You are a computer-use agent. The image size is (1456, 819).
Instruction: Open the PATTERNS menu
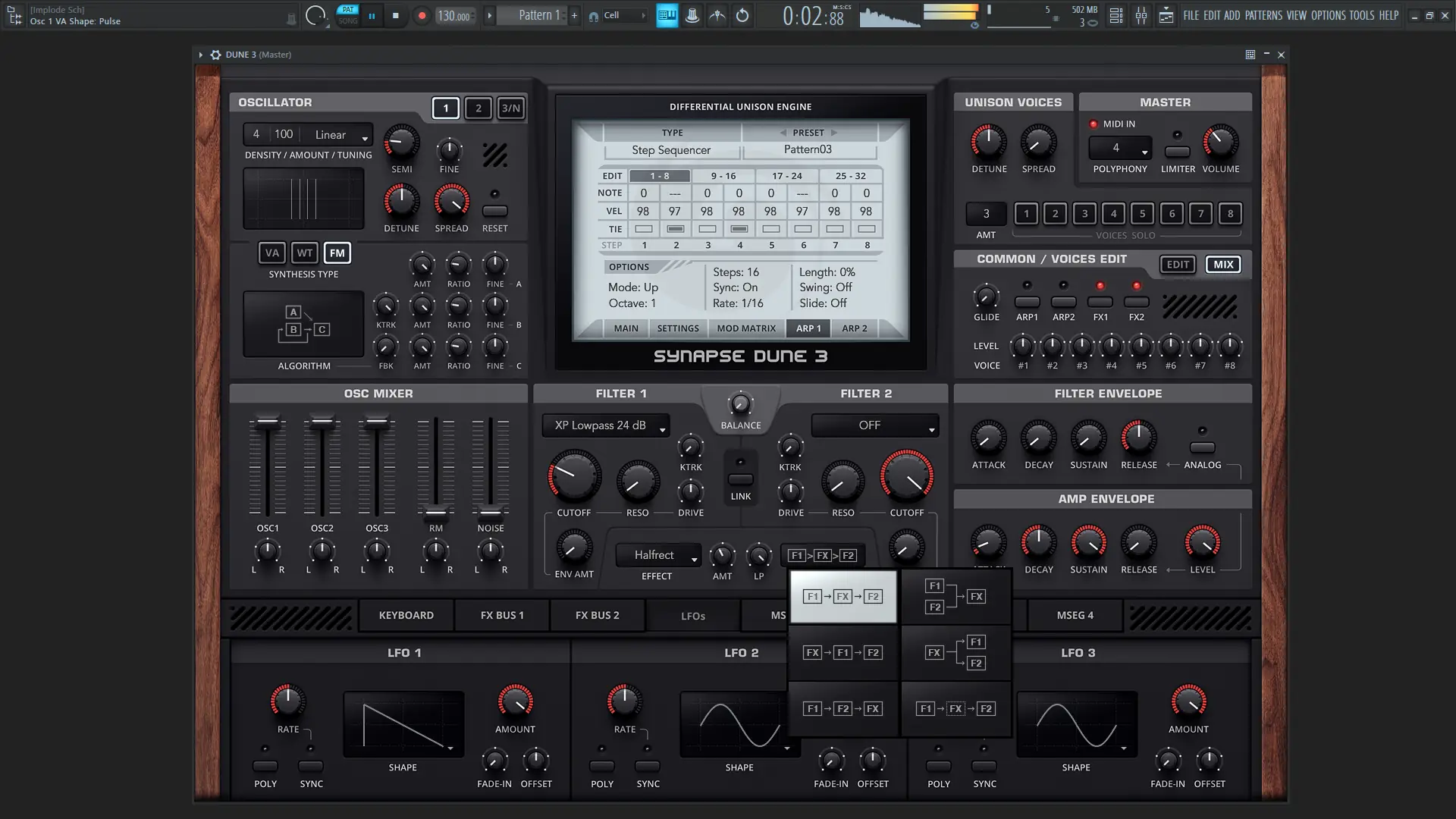tap(1263, 15)
